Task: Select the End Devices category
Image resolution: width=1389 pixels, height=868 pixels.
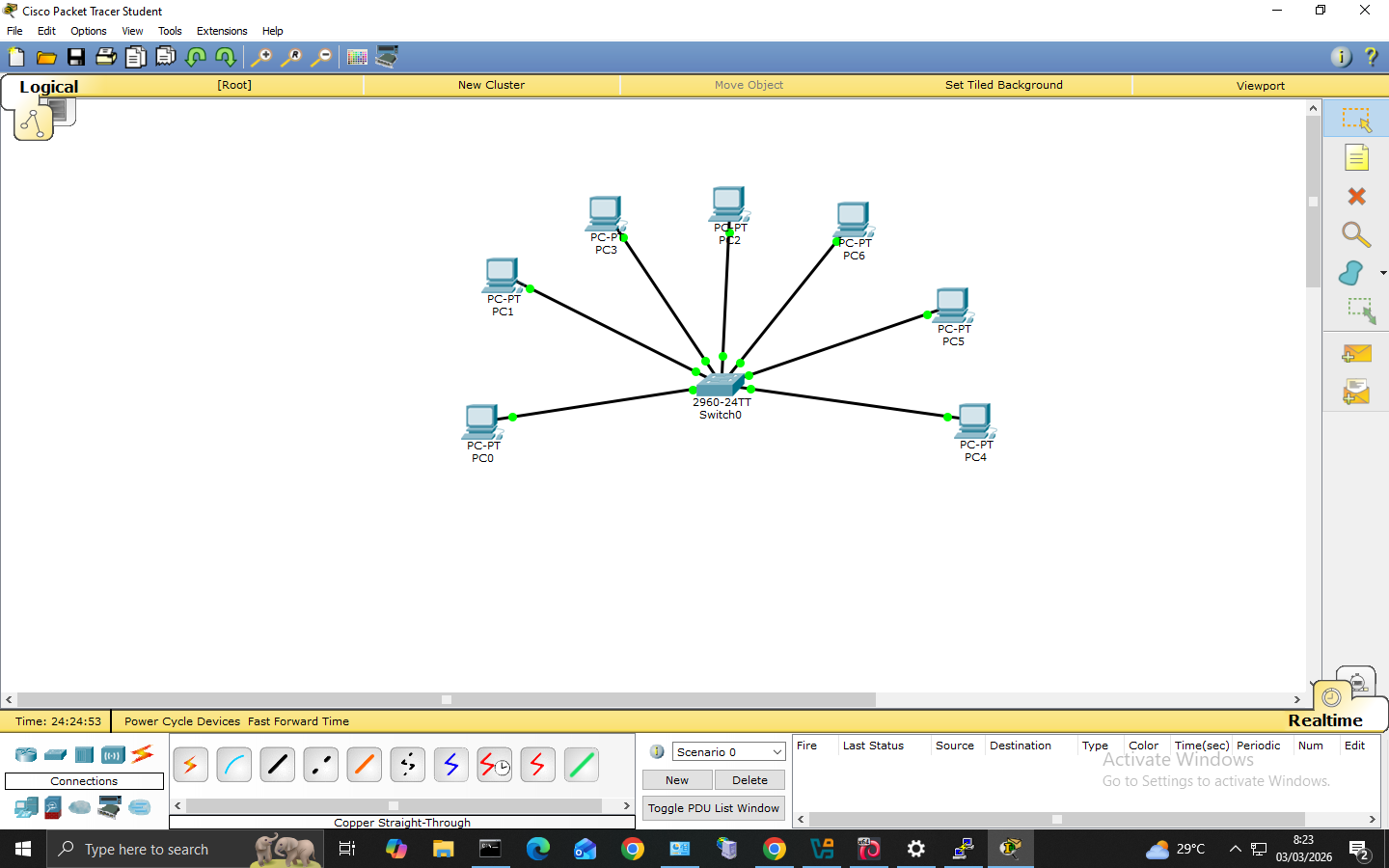Action: point(25,808)
